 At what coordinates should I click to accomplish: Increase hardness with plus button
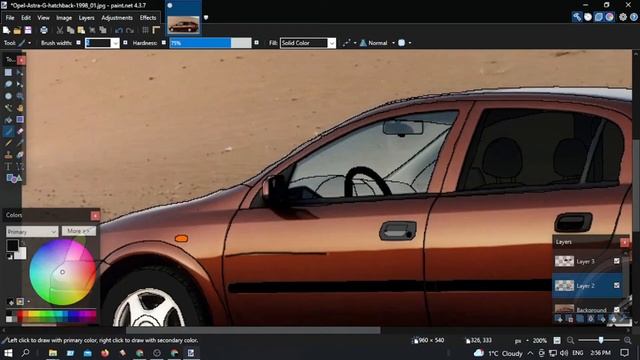tap(256, 43)
